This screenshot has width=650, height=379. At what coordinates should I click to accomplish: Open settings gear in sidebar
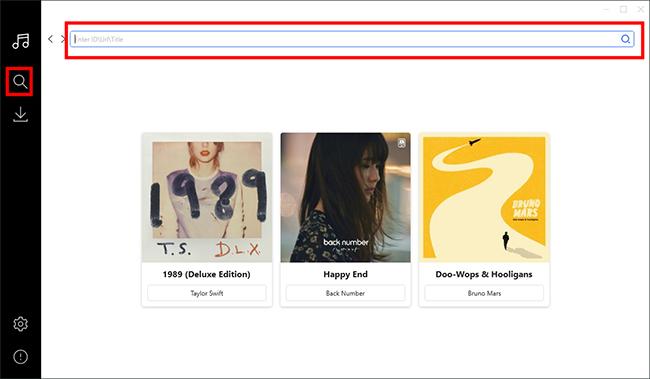click(x=20, y=324)
